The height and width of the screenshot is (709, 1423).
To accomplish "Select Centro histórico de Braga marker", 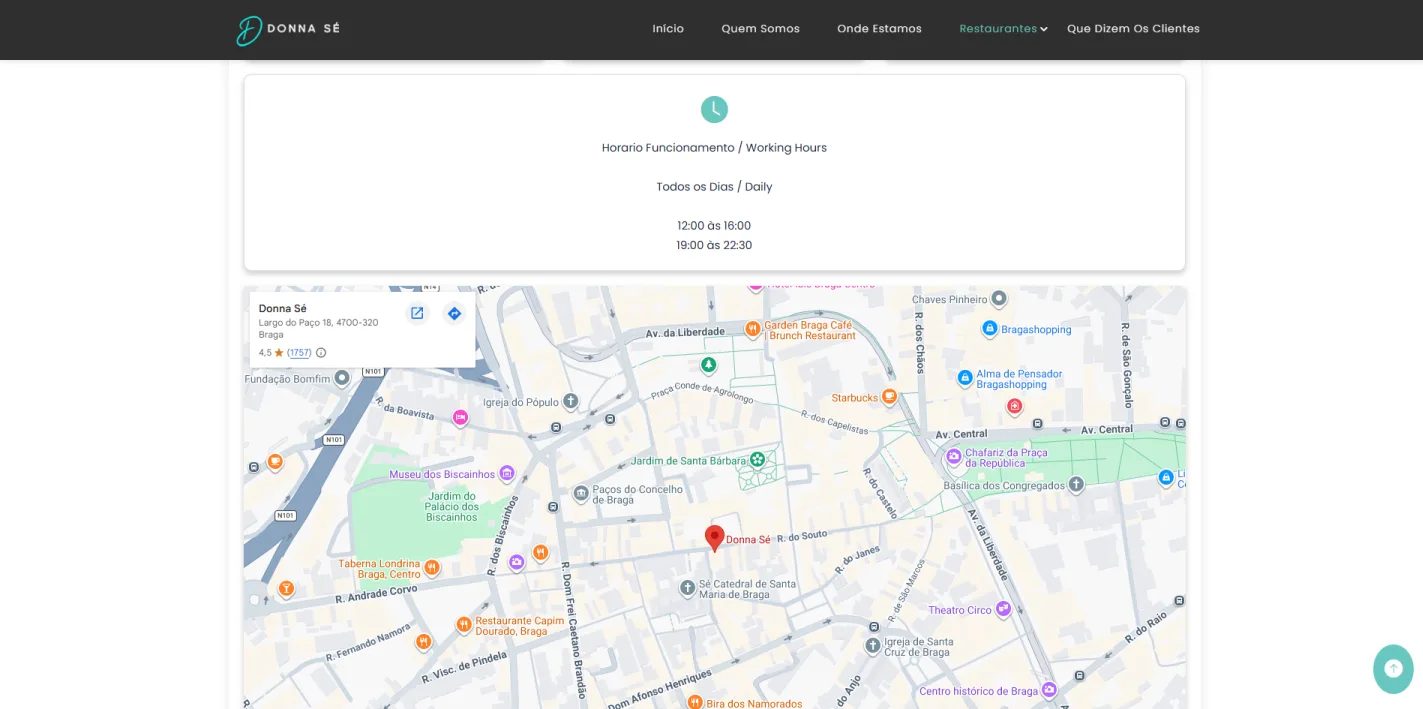I will (x=1049, y=690).
